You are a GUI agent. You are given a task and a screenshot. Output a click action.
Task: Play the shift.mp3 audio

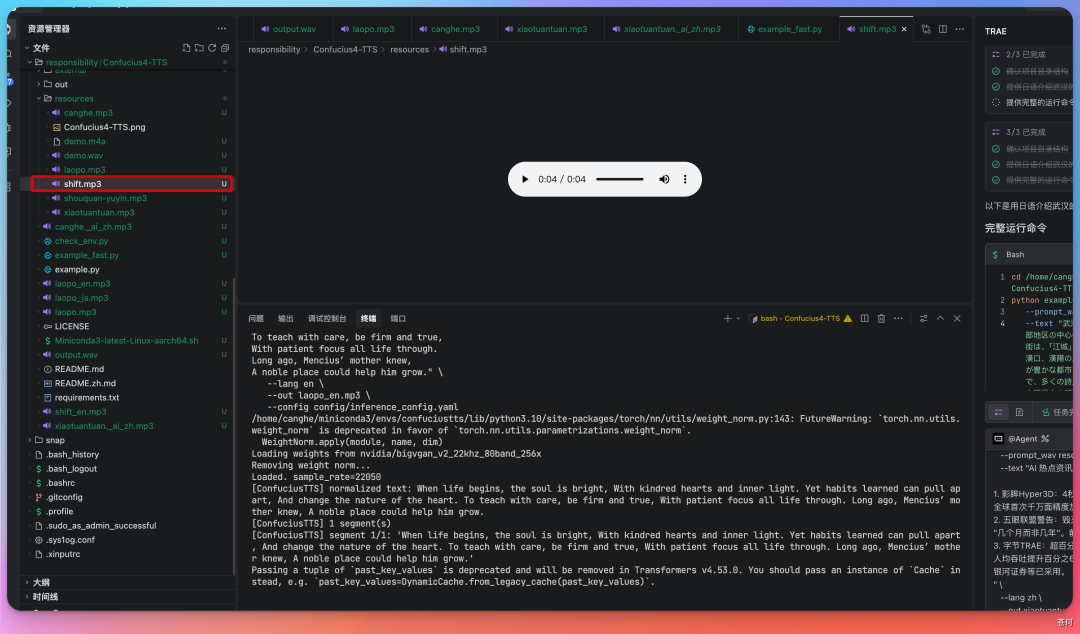pyautogui.click(x=525, y=179)
